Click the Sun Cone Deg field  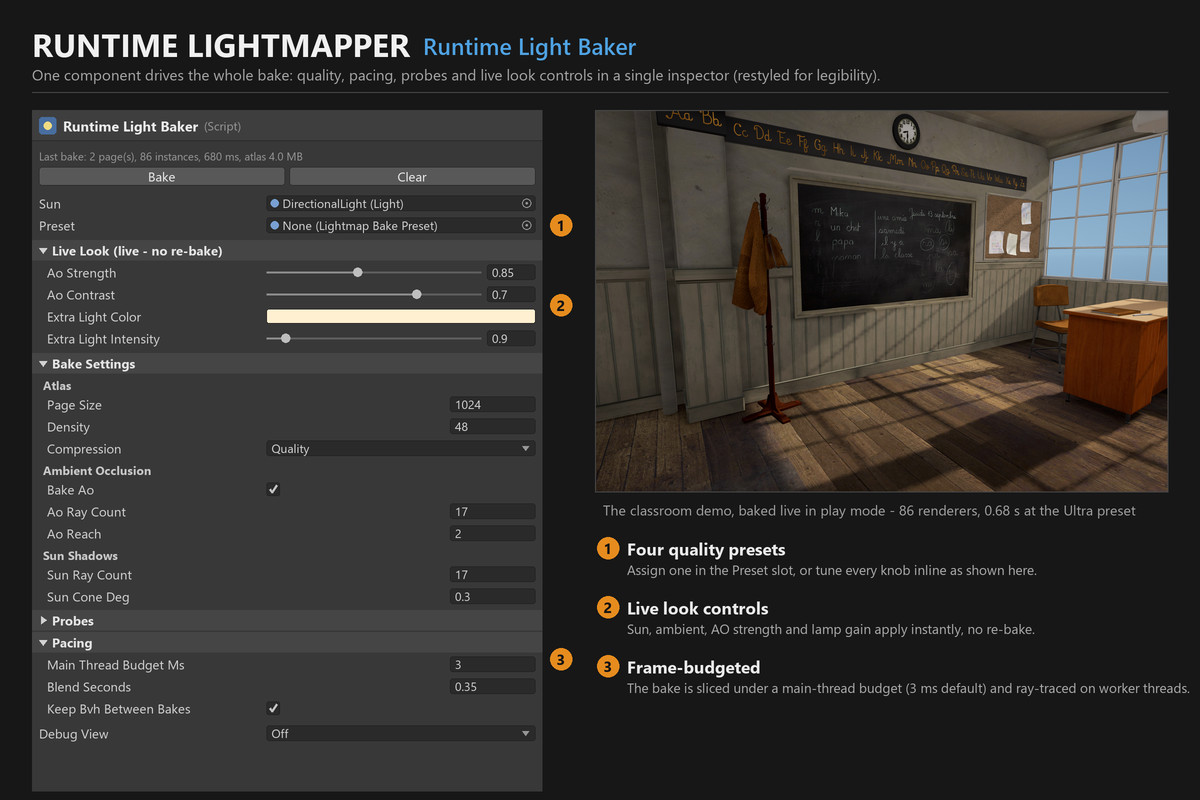(x=493, y=597)
